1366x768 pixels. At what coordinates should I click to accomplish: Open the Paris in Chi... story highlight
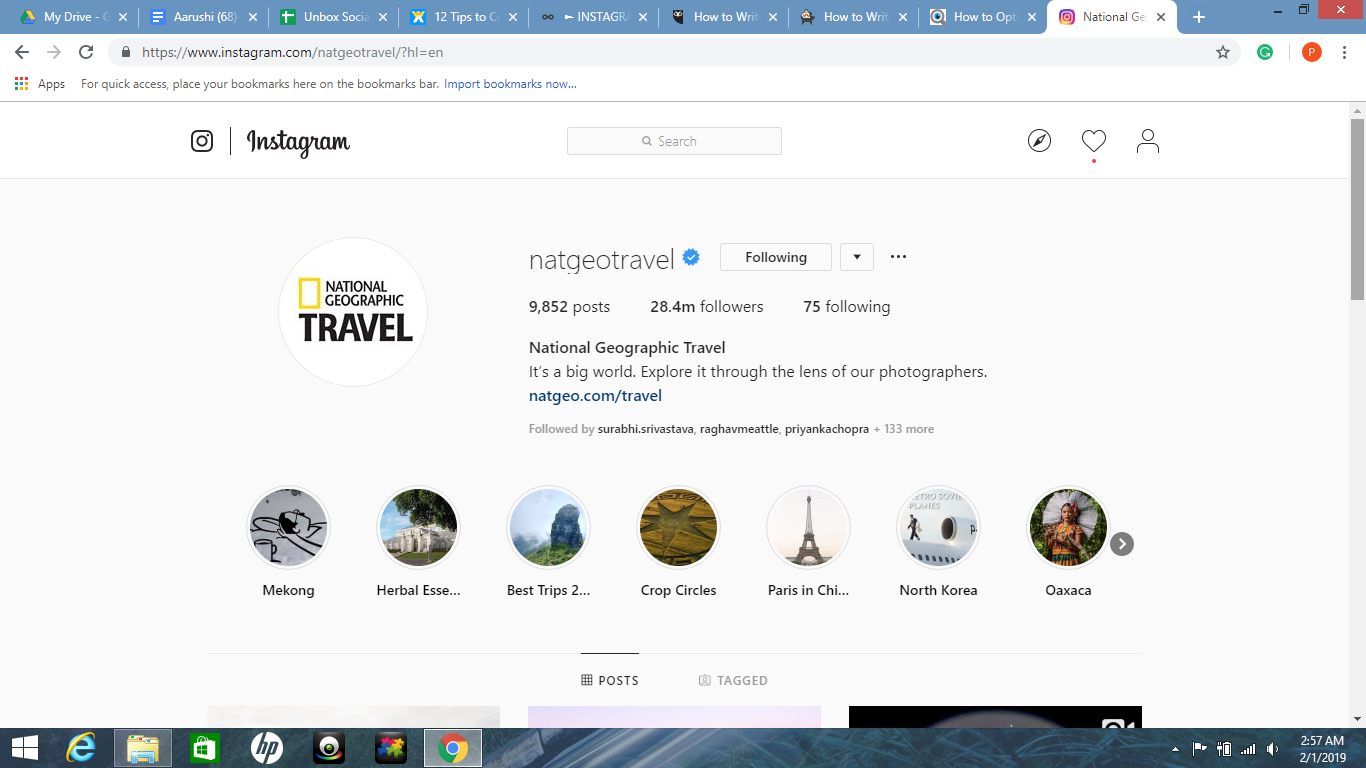coord(808,528)
